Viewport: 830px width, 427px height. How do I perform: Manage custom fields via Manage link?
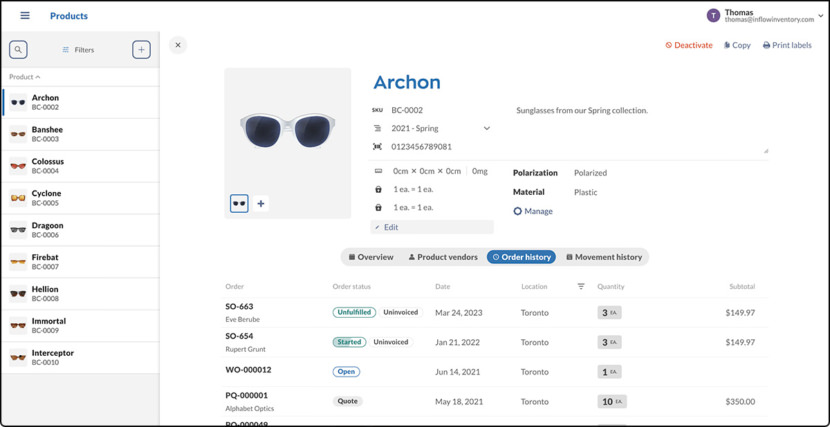(533, 211)
